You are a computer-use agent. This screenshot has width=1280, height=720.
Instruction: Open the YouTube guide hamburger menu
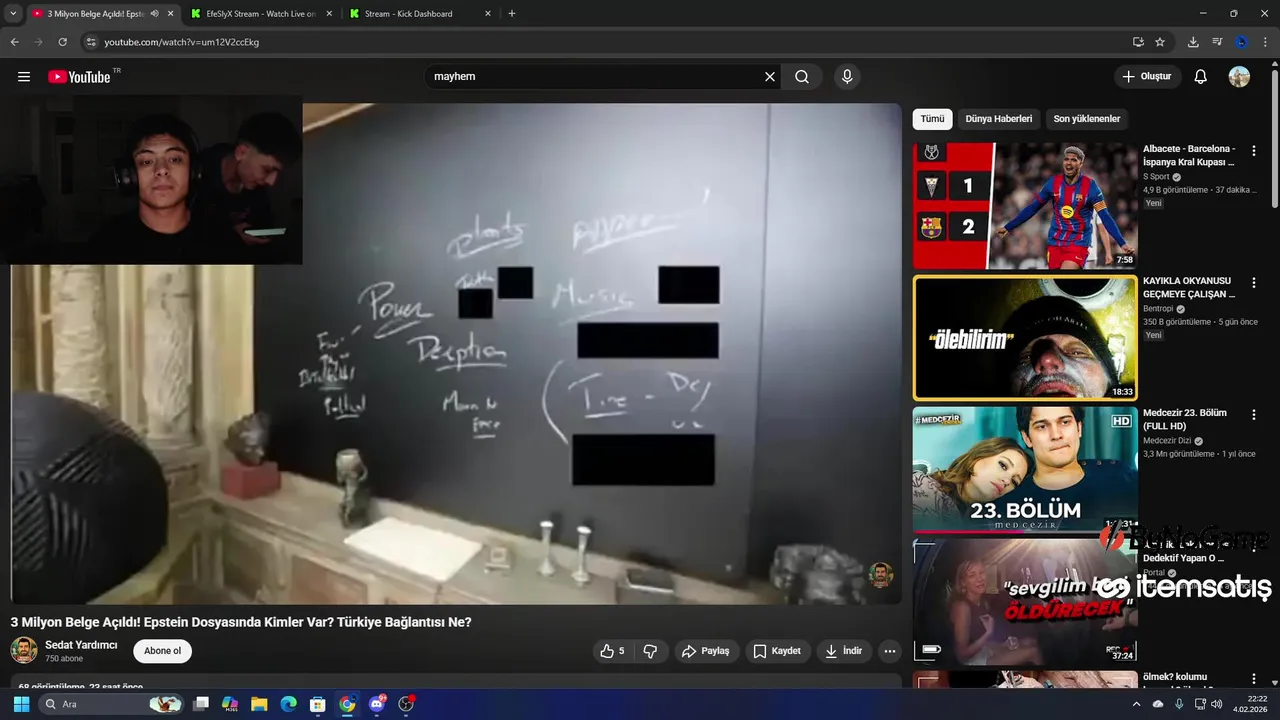pyautogui.click(x=24, y=77)
